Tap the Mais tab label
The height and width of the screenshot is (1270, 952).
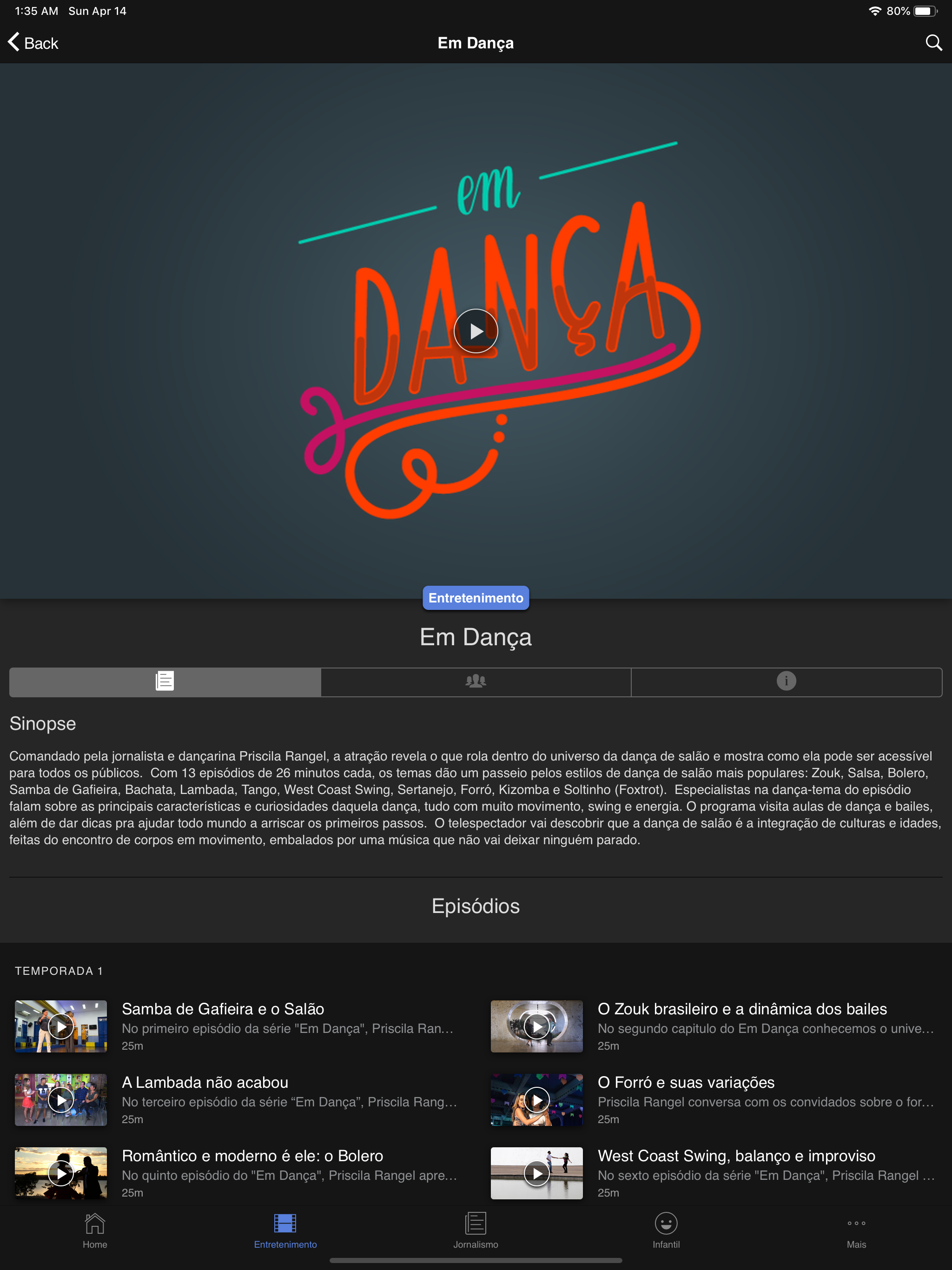[856, 1244]
